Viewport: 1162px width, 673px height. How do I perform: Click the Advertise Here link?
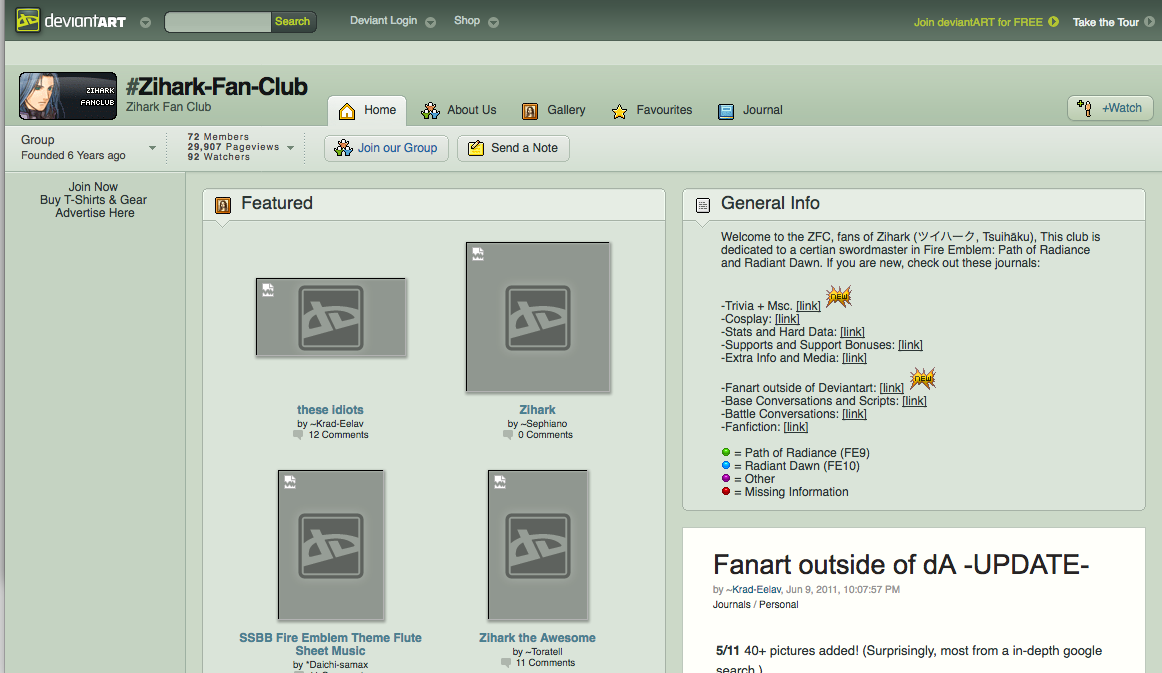coord(95,213)
